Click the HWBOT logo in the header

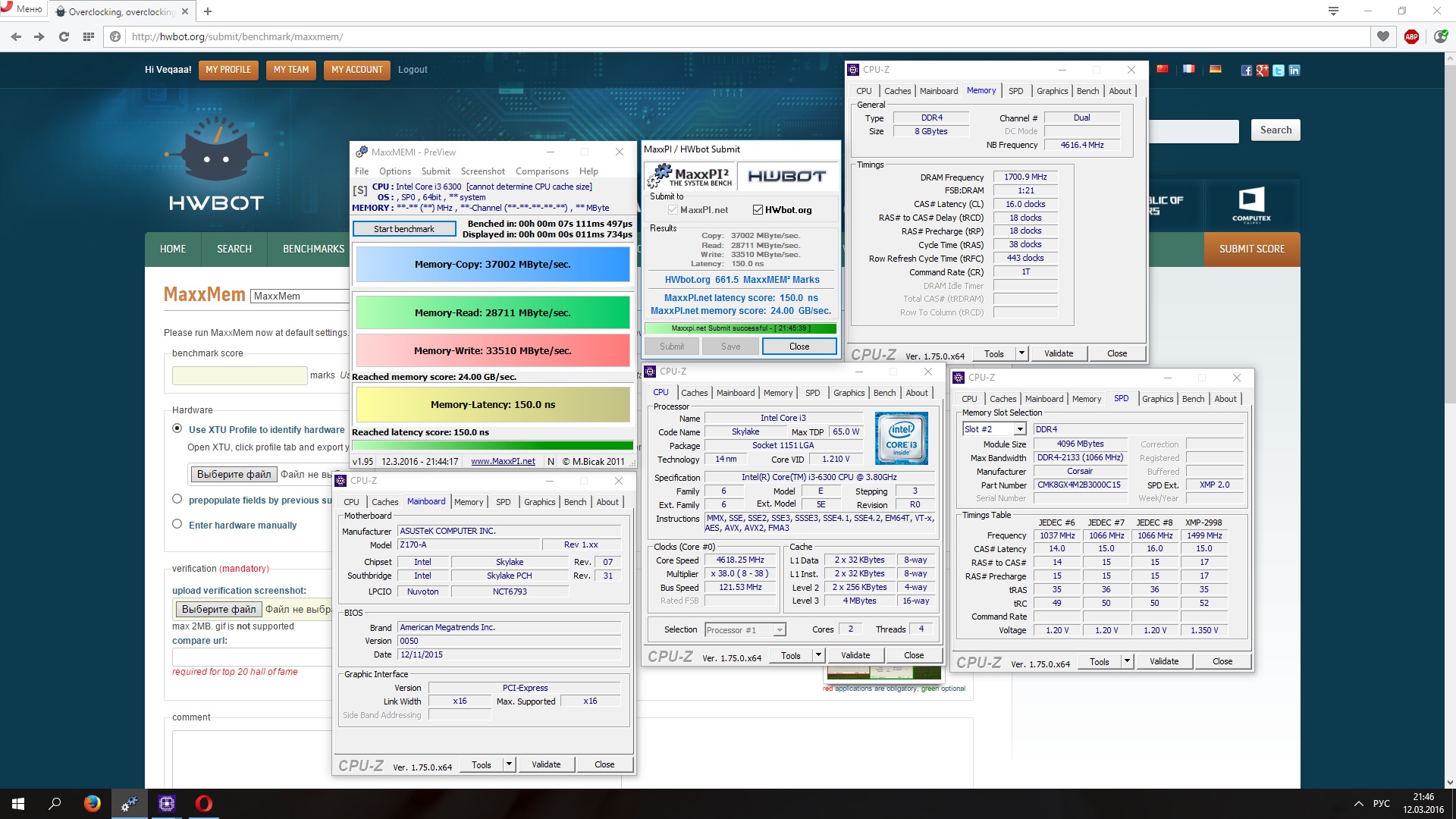(x=217, y=164)
